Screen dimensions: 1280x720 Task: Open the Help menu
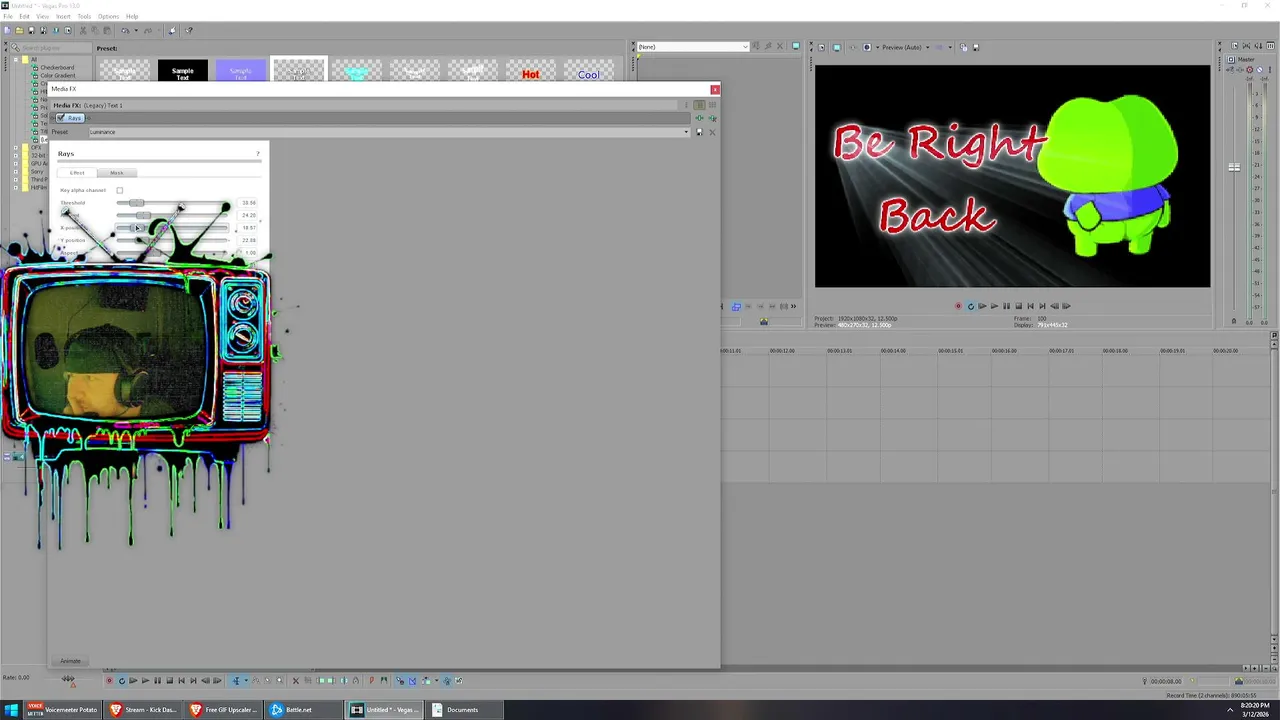pyautogui.click(x=132, y=16)
